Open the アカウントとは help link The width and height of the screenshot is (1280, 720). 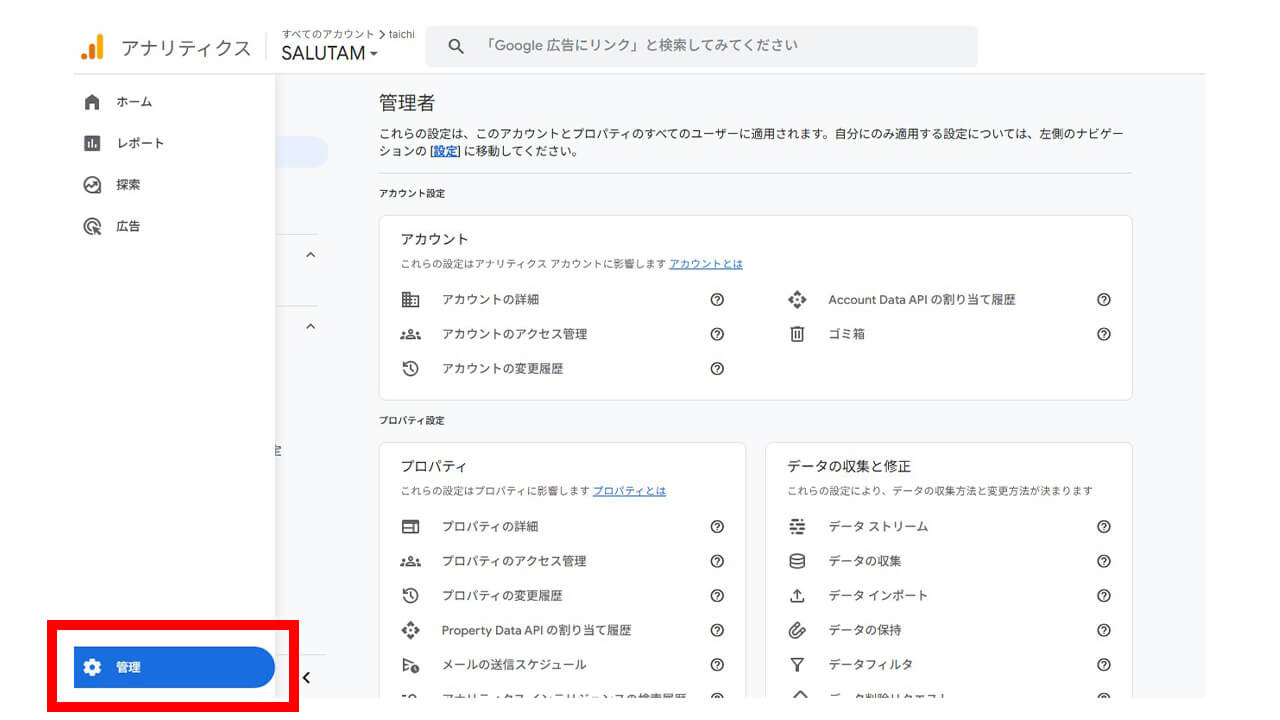(706, 264)
